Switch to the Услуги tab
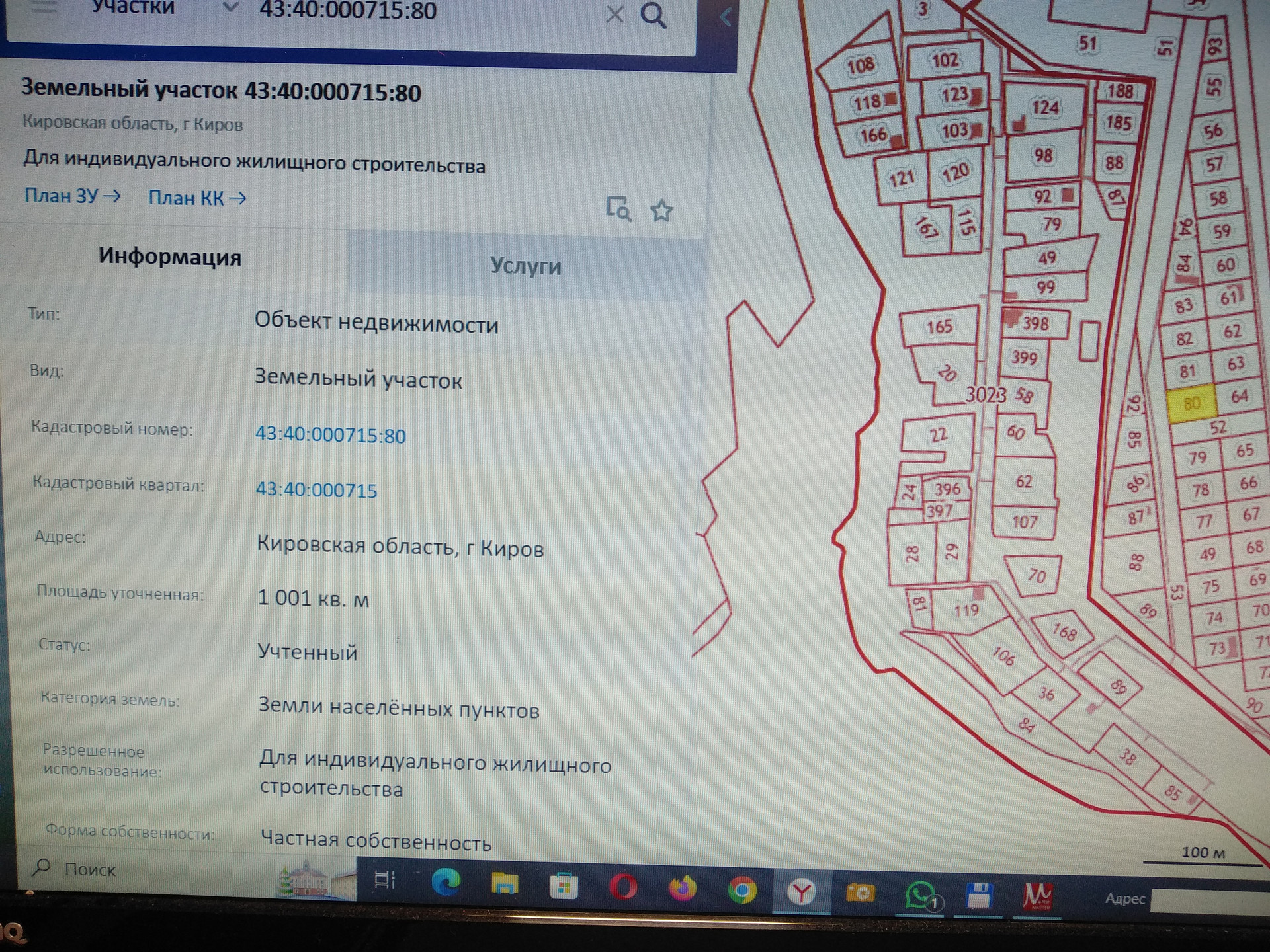This screenshot has width=1270, height=952. [525, 266]
